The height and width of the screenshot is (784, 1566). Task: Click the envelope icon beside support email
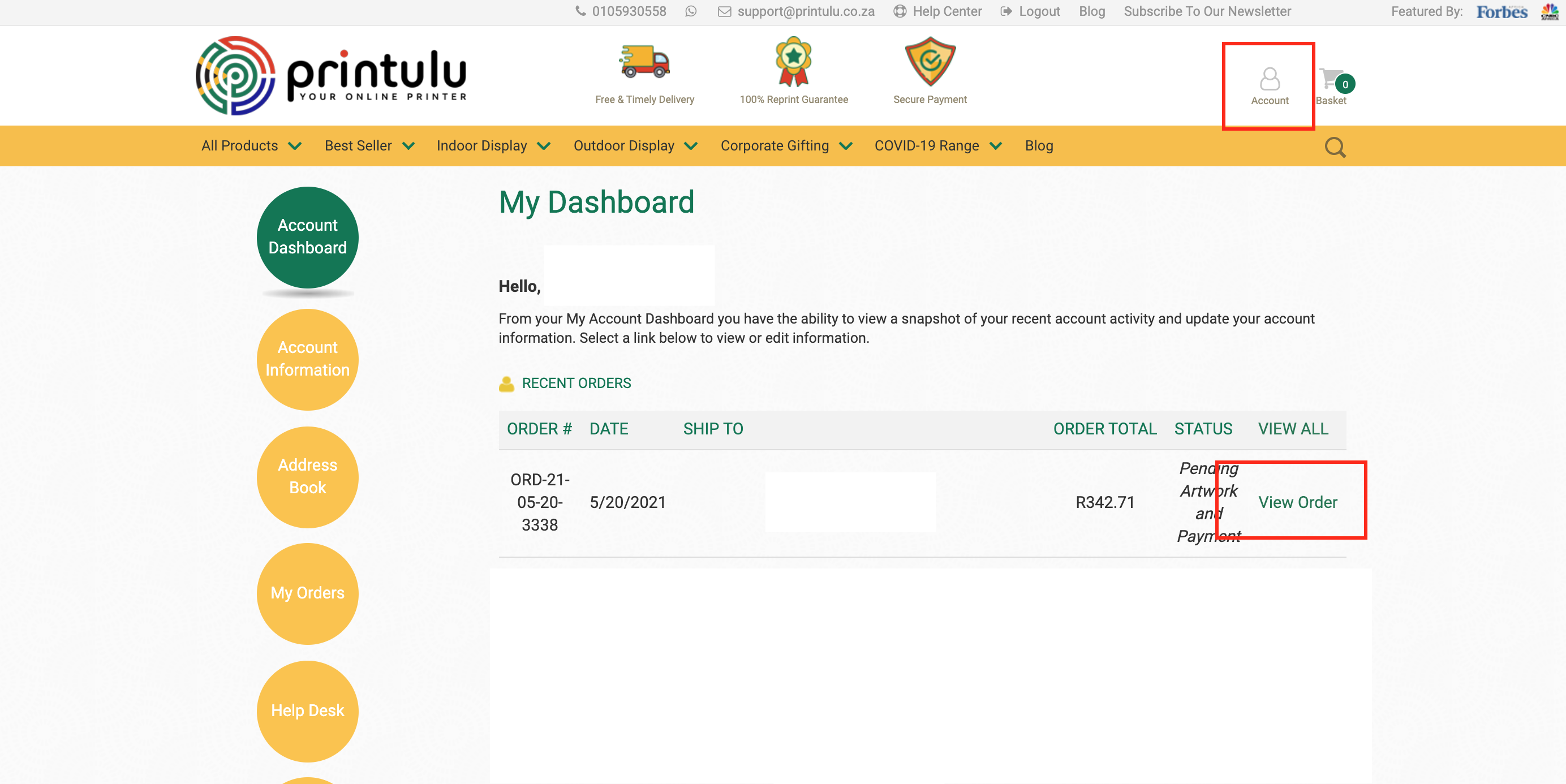tap(724, 11)
